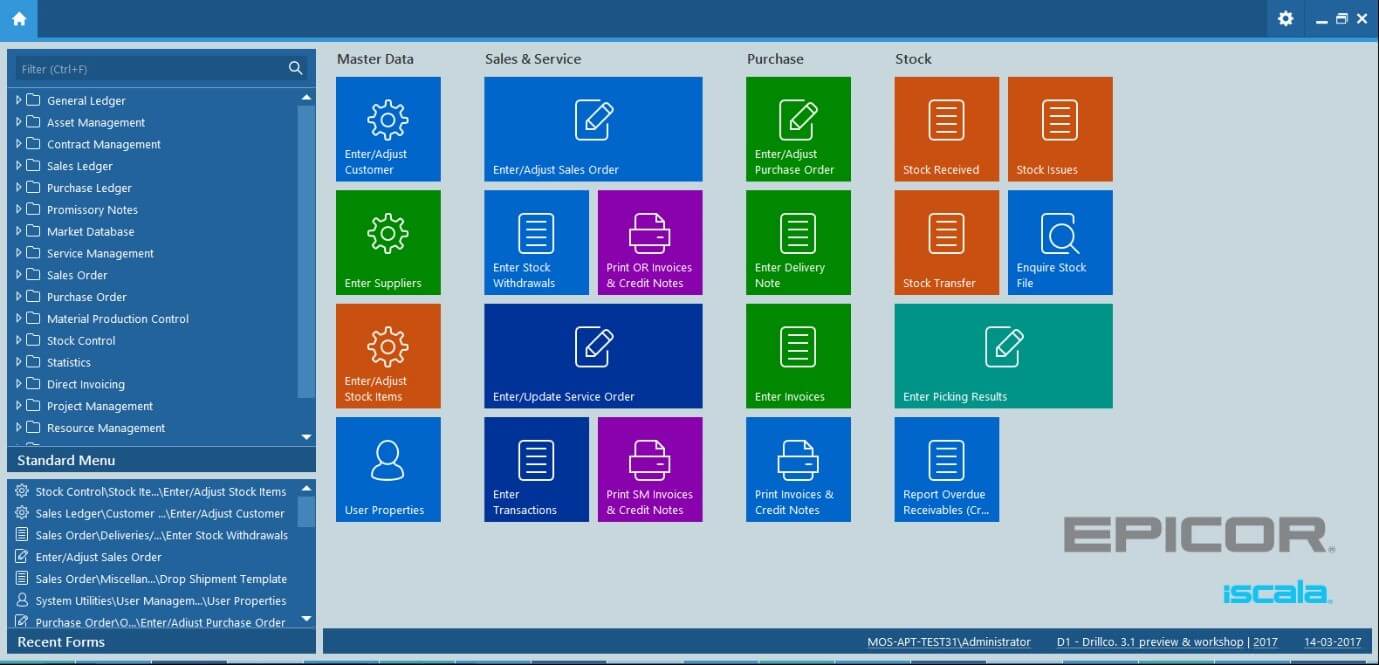The width and height of the screenshot is (1379, 665).
Task: Click Recent Forms scrollbar up arrow
Action: (307, 488)
